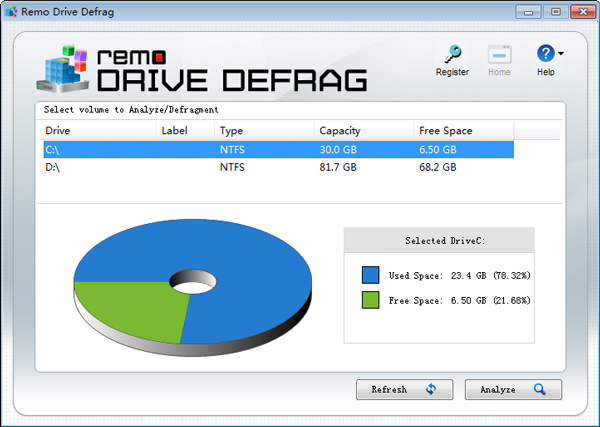This screenshot has height=427, width=600.
Task: Maximize the Remo Drive Defrag window
Action: (556, 12)
